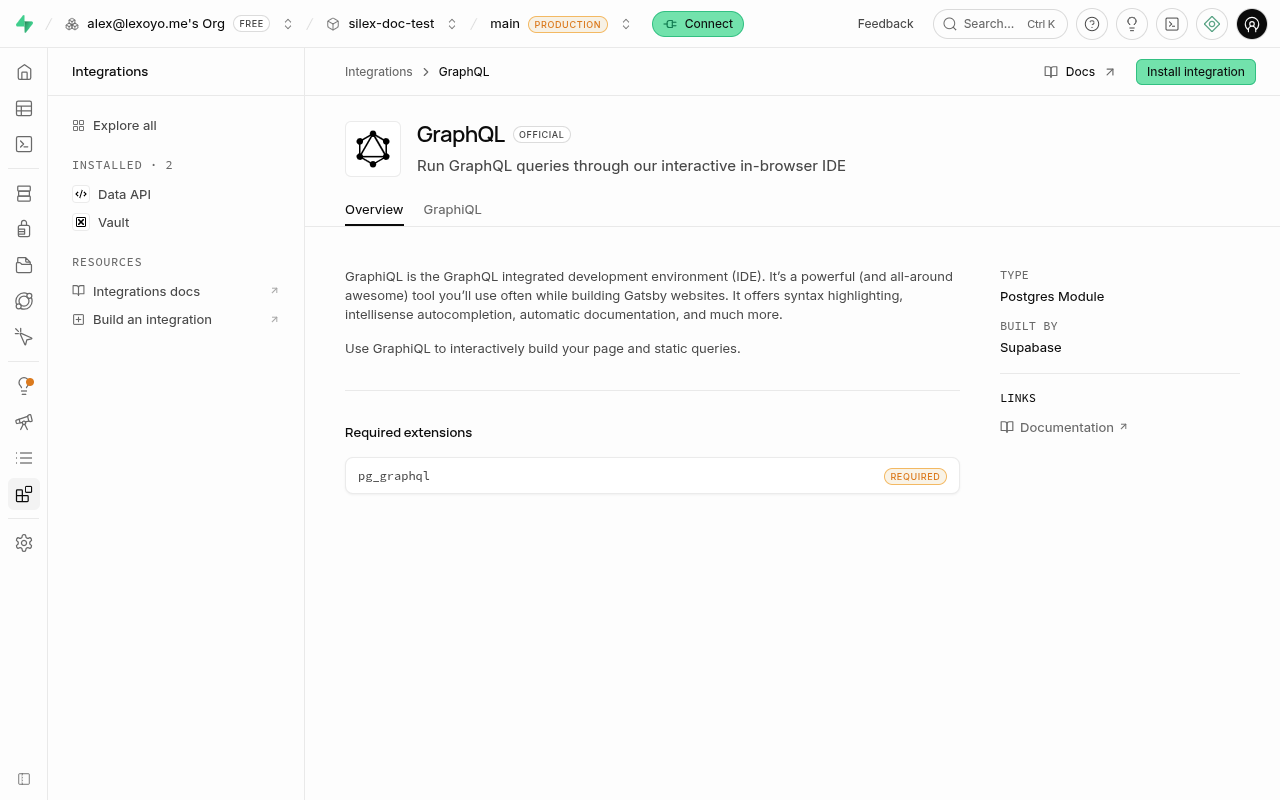This screenshot has width=1280, height=800.
Task: Open the Logs list sidebar icon
Action: [x=24, y=458]
